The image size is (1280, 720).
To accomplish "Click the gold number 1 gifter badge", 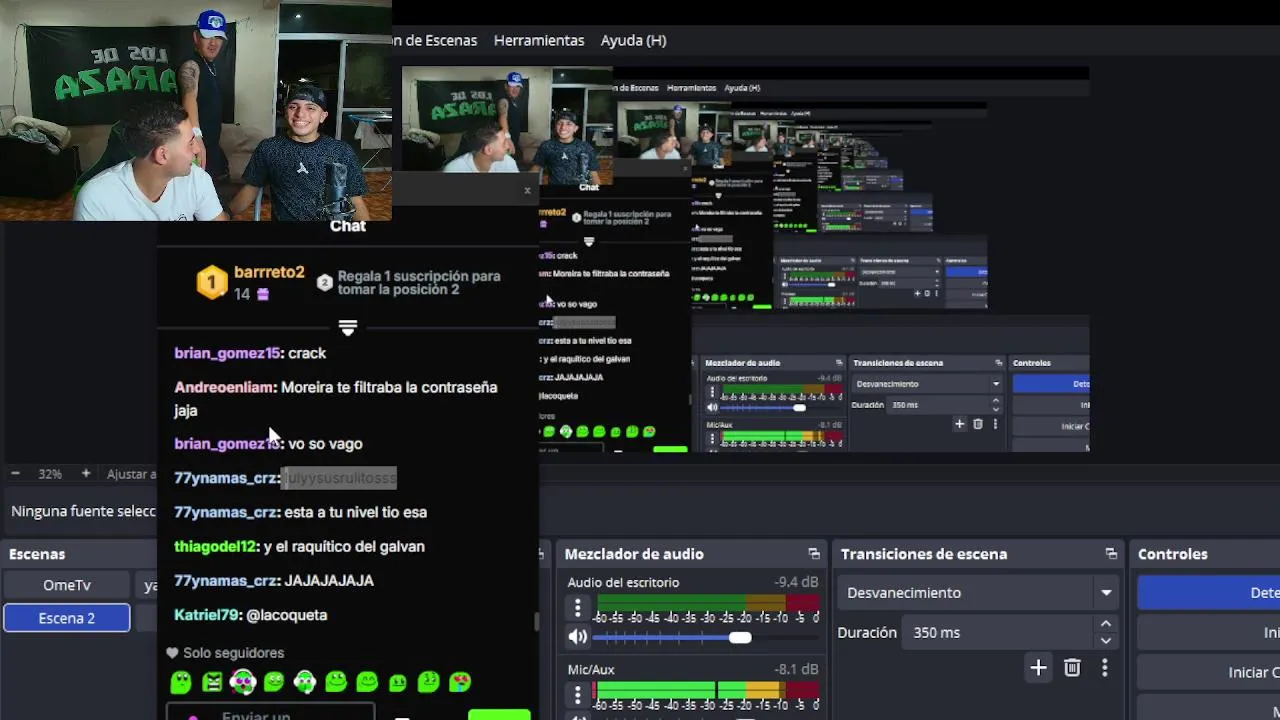I will [211, 283].
